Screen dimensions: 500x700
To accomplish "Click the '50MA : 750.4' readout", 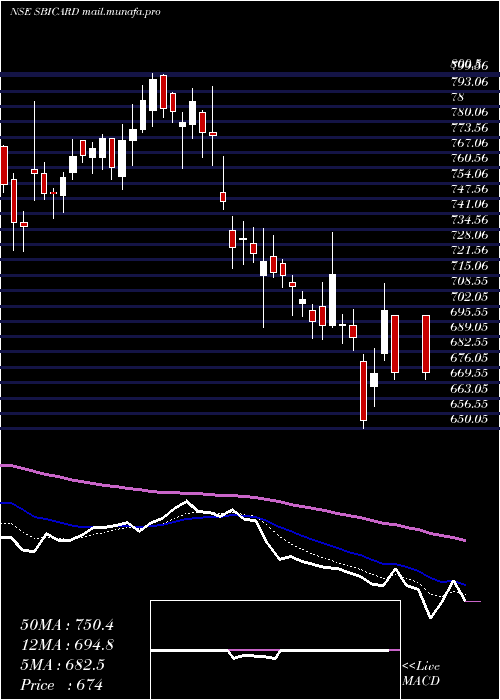I will [67, 624].
